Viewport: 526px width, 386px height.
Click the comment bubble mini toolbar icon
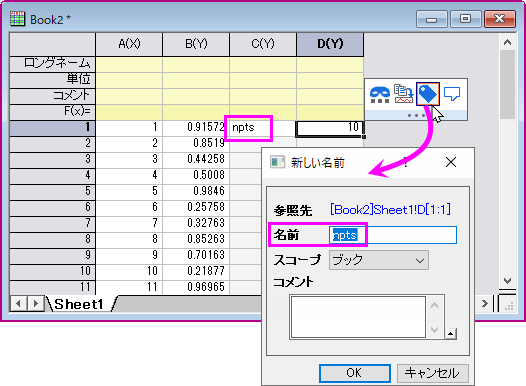(452, 94)
